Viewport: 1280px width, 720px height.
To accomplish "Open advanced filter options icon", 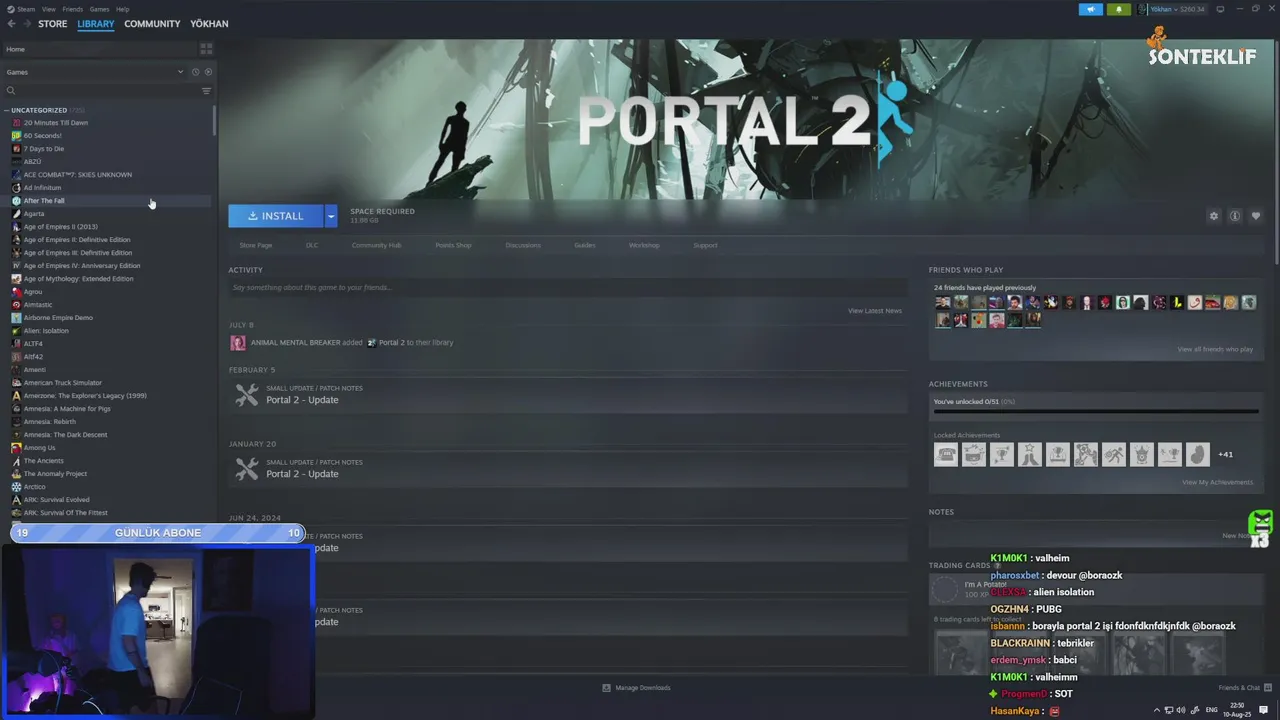I will [207, 91].
